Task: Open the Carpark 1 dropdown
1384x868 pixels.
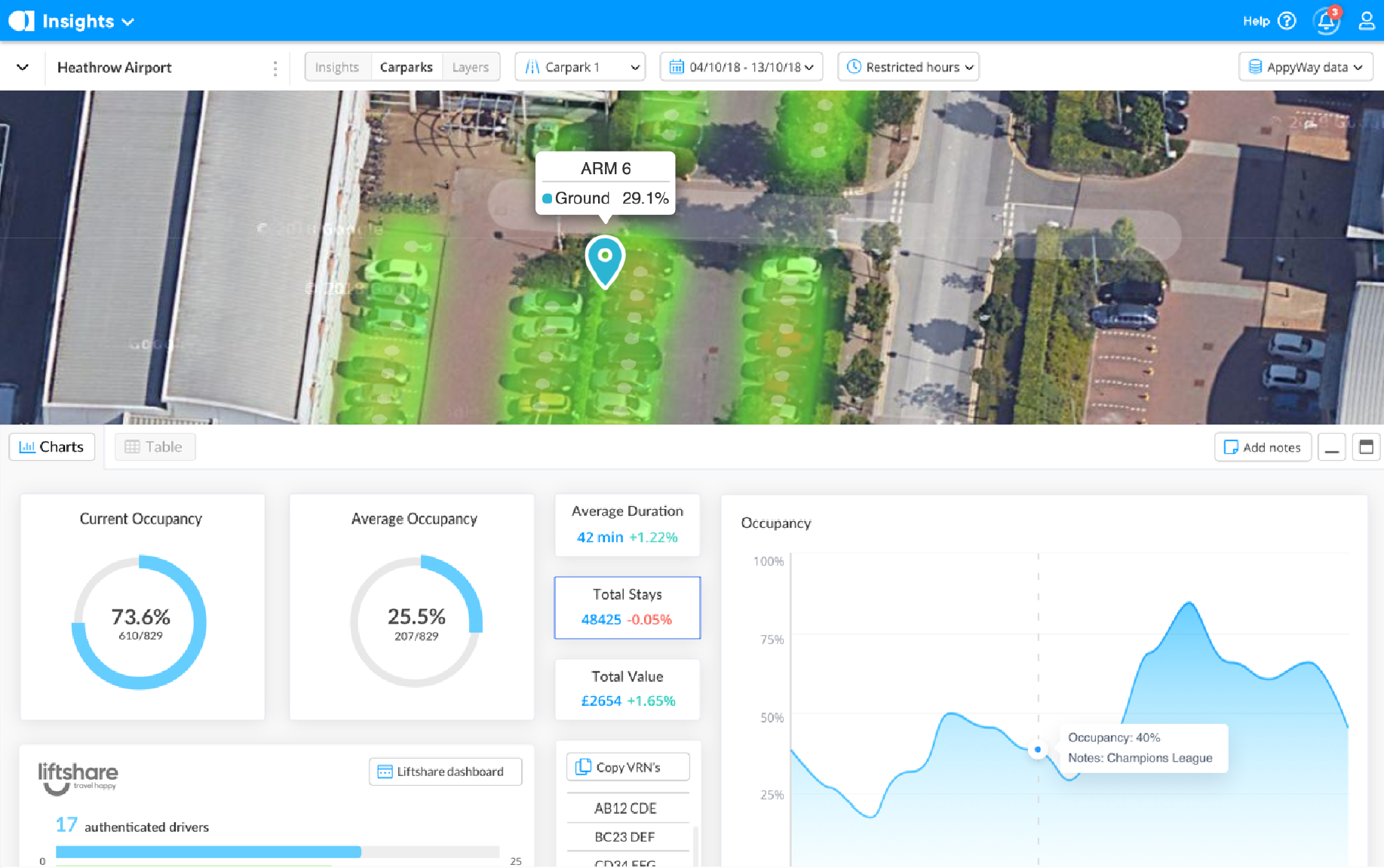Action: 580,67
